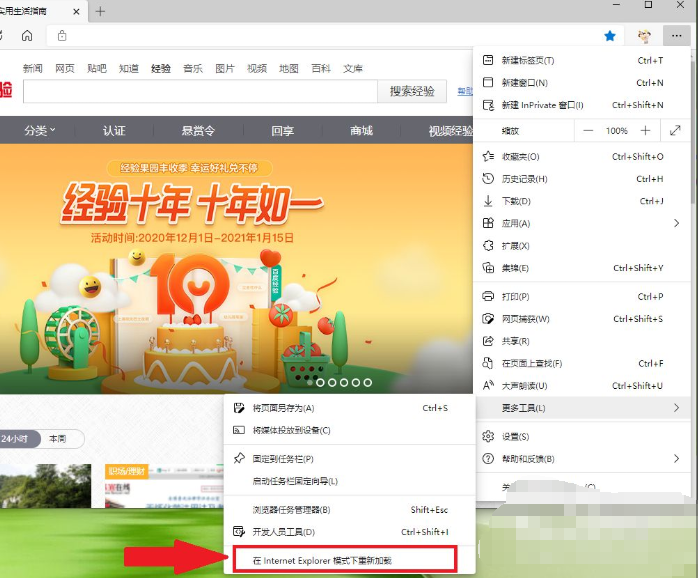This screenshot has height=578, width=698.
Task: Open Browser task manager (浏览器任务管理器)
Action: [x=349, y=509]
